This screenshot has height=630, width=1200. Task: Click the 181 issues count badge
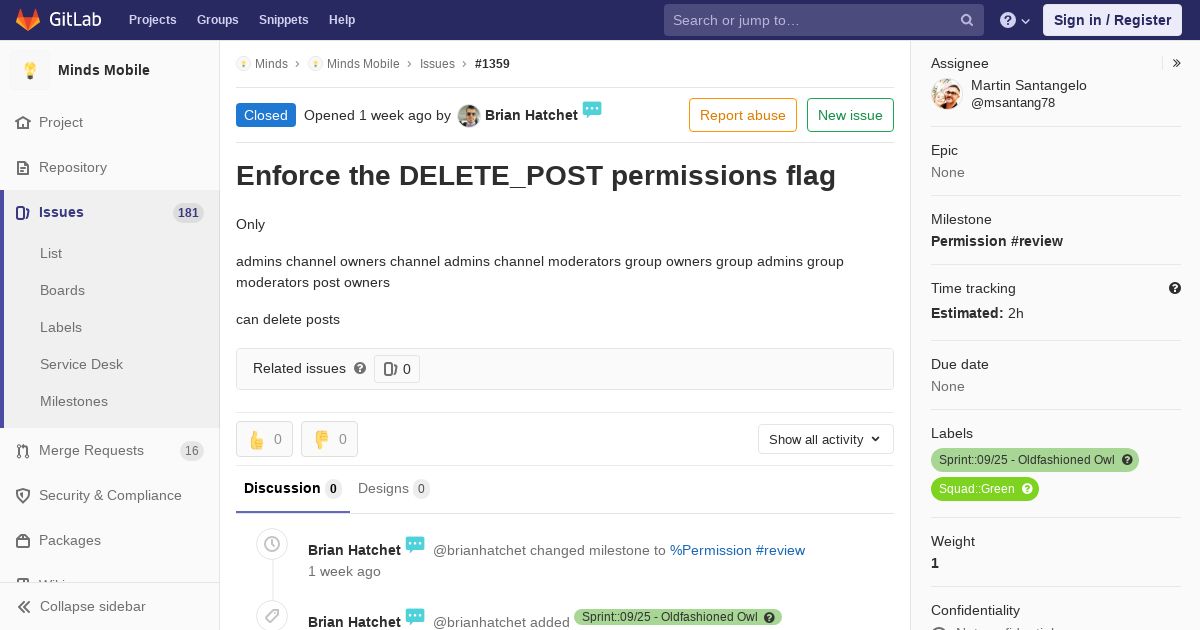188,213
